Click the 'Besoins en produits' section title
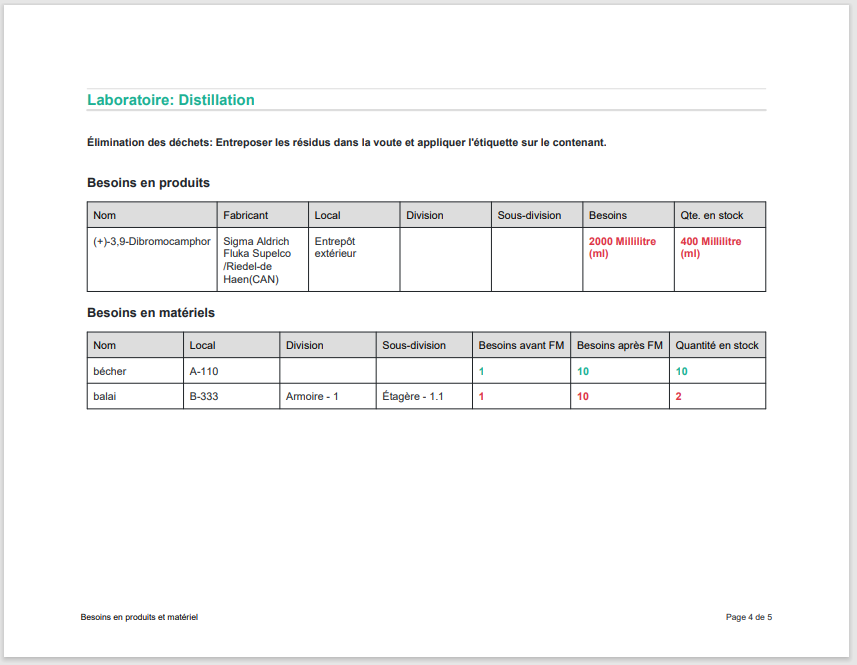857x665 pixels. pos(148,183)
